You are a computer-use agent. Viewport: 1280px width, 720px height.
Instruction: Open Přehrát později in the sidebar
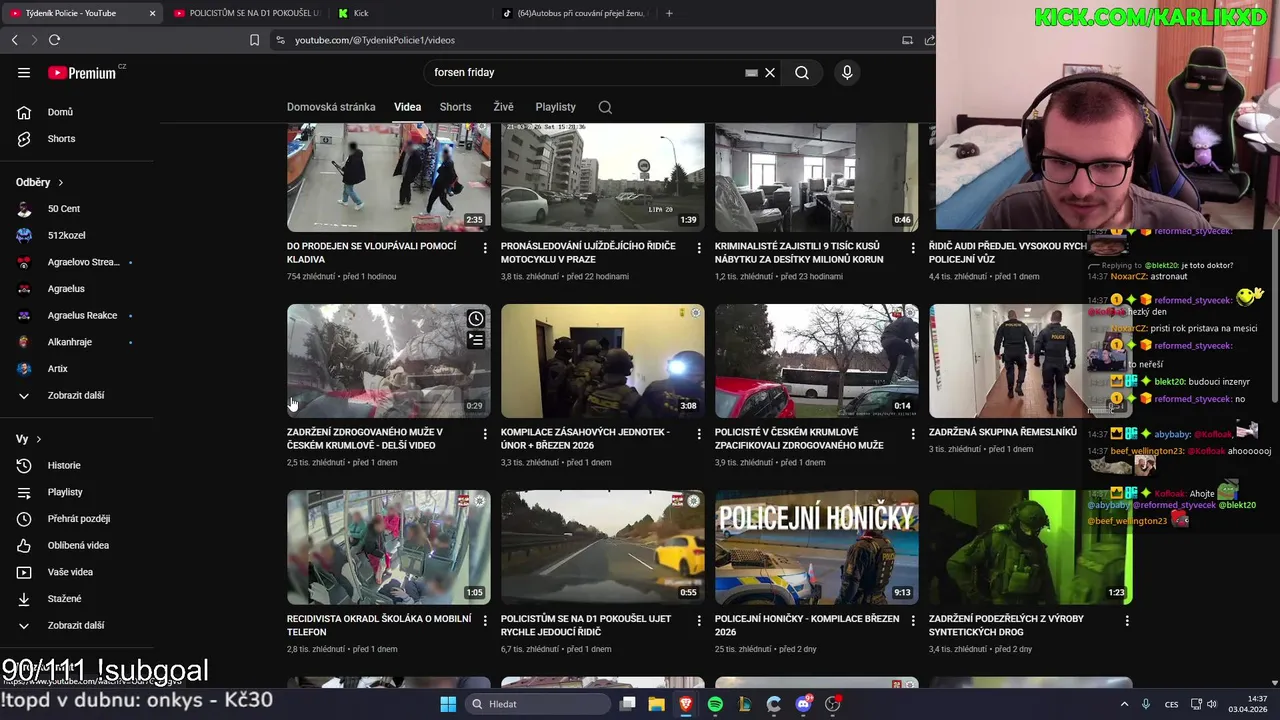tap(80, 519)
